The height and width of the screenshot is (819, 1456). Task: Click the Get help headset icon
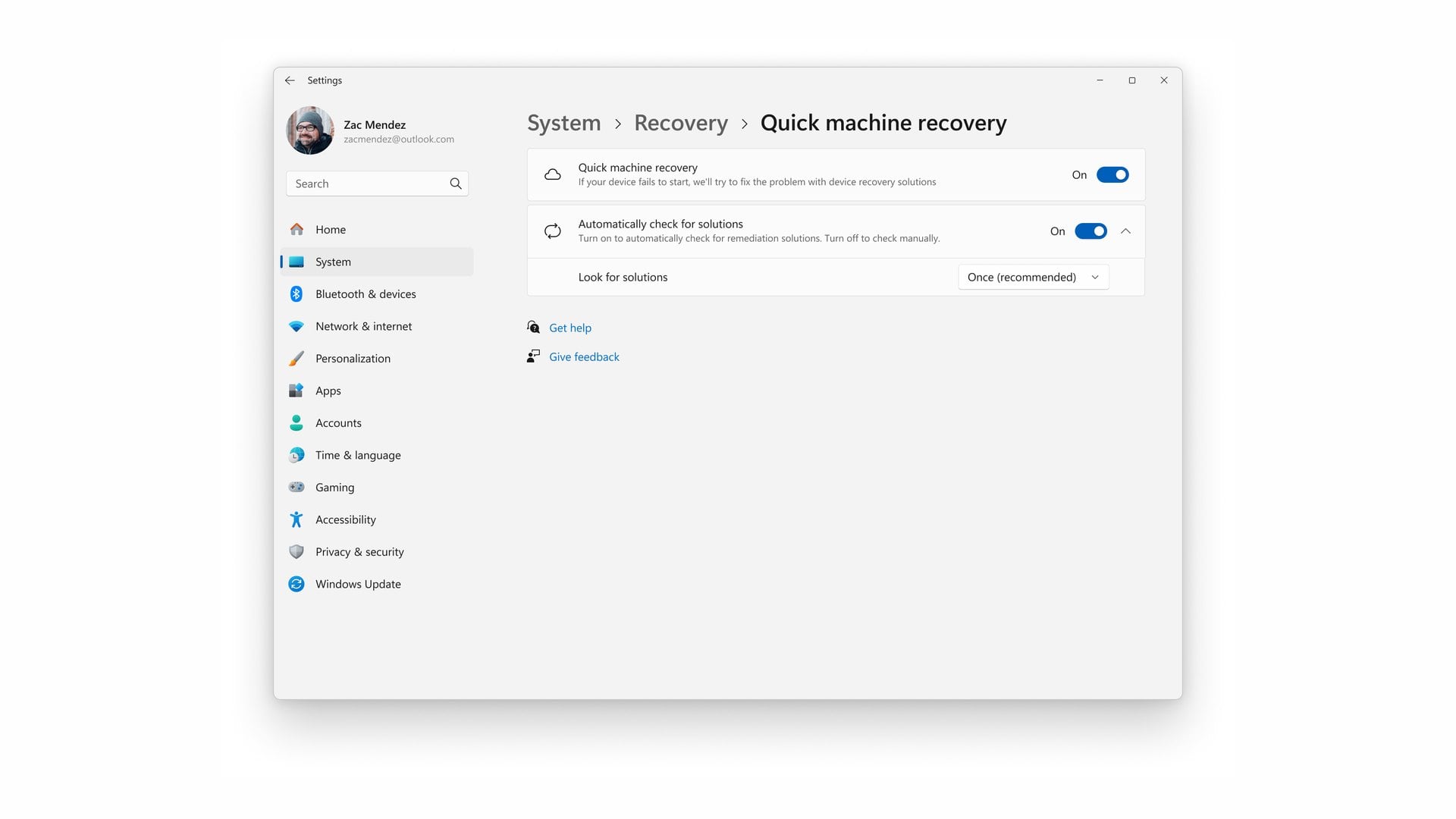coord(534,327)
